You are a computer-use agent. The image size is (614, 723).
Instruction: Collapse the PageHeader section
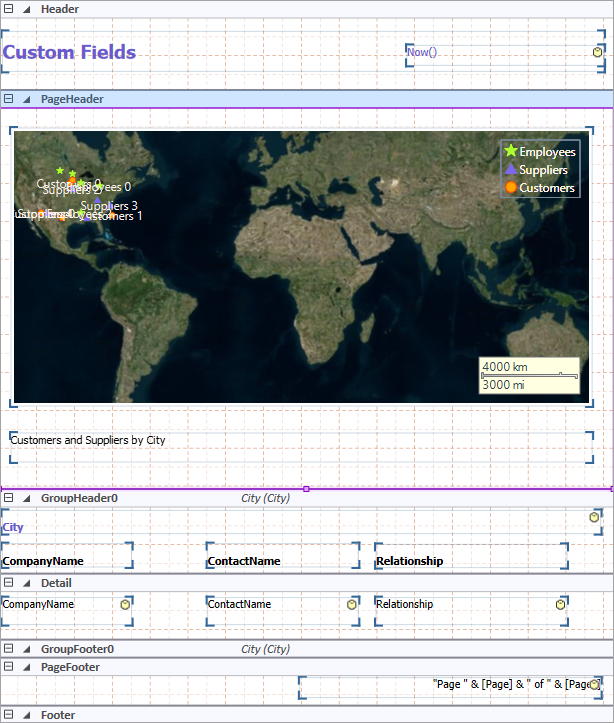tap(9, 99)
